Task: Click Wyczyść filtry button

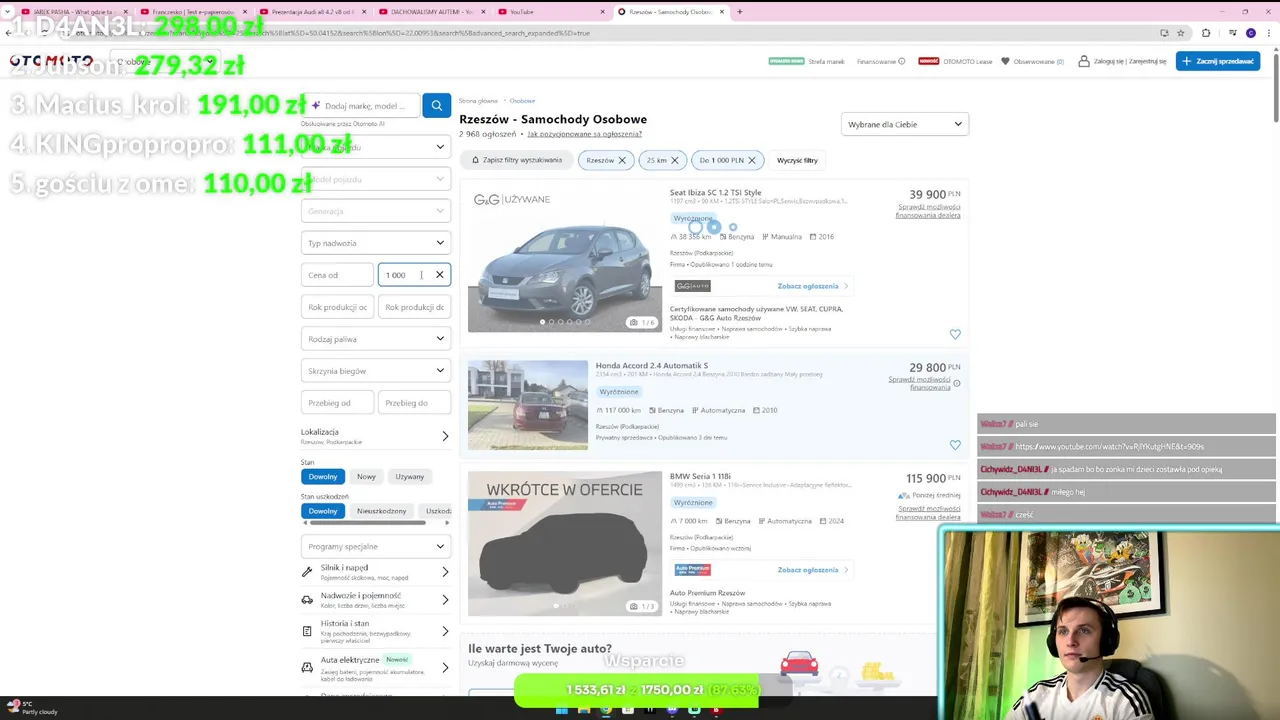Action: point(797,160)
